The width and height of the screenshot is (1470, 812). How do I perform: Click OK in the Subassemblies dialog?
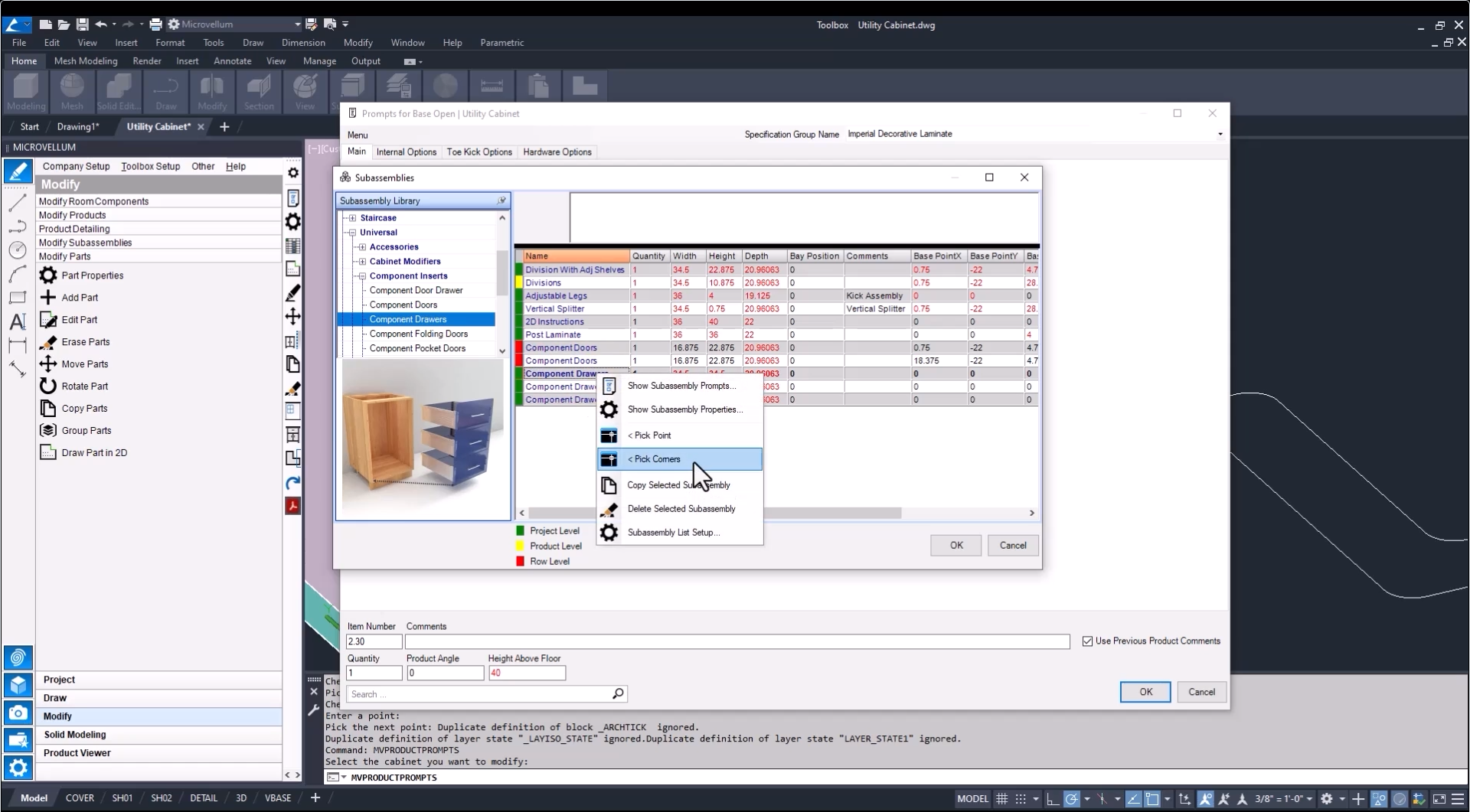956,546
